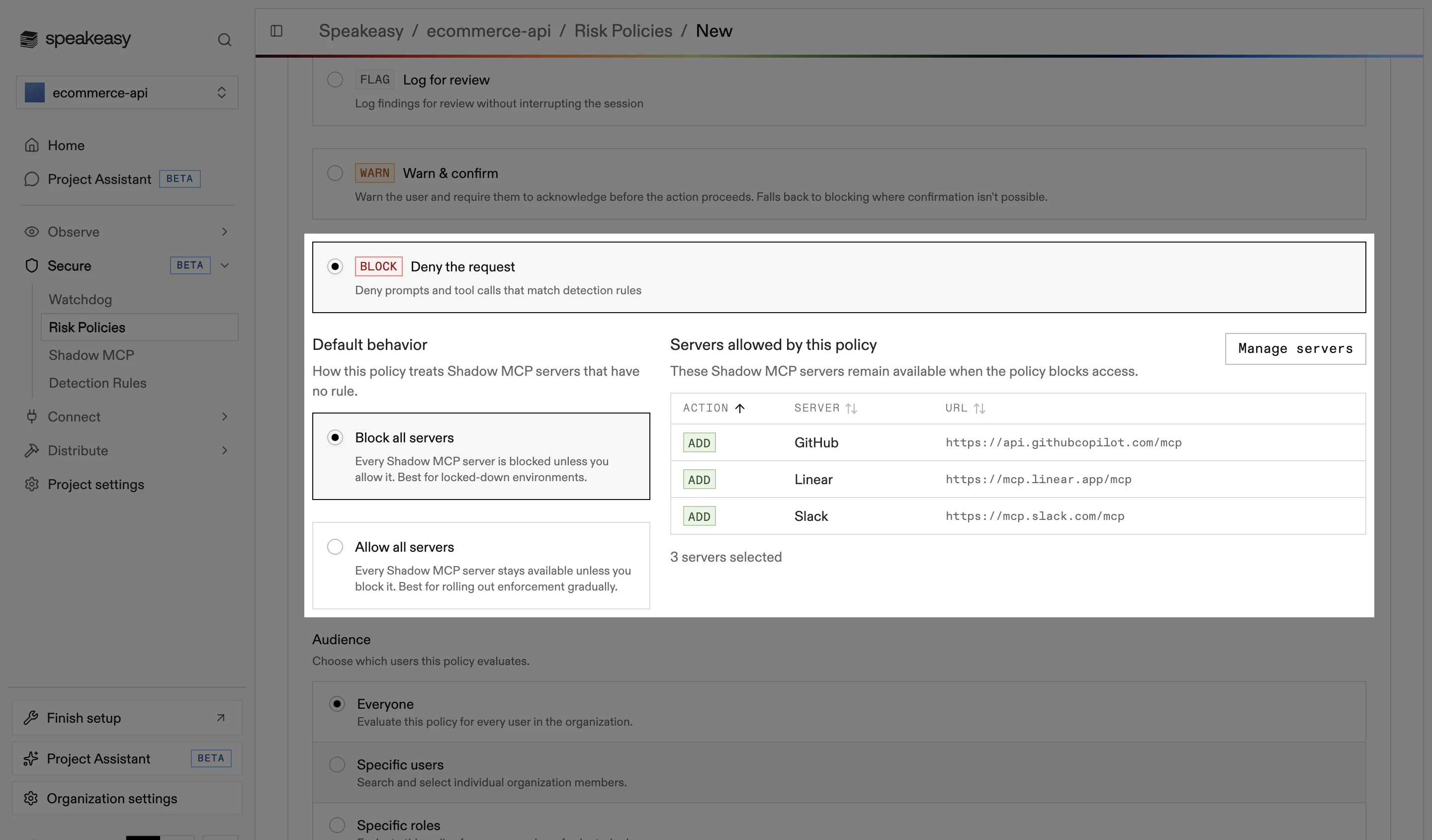Click the Distribute hammer icon
The width and height of the screenshot is (1432, 840).
(32, 450)
